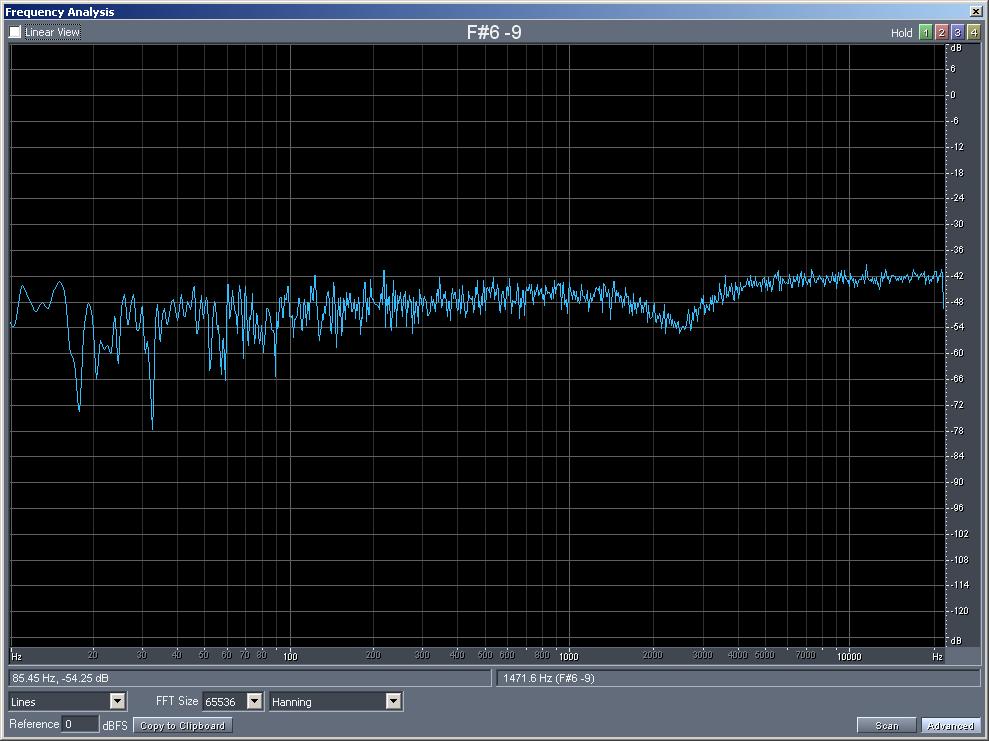Image resolution: width=989 pixels, height=741 pixels.
Task: Click the Copy to Clipboard button
Action: (x=183, y=725)
